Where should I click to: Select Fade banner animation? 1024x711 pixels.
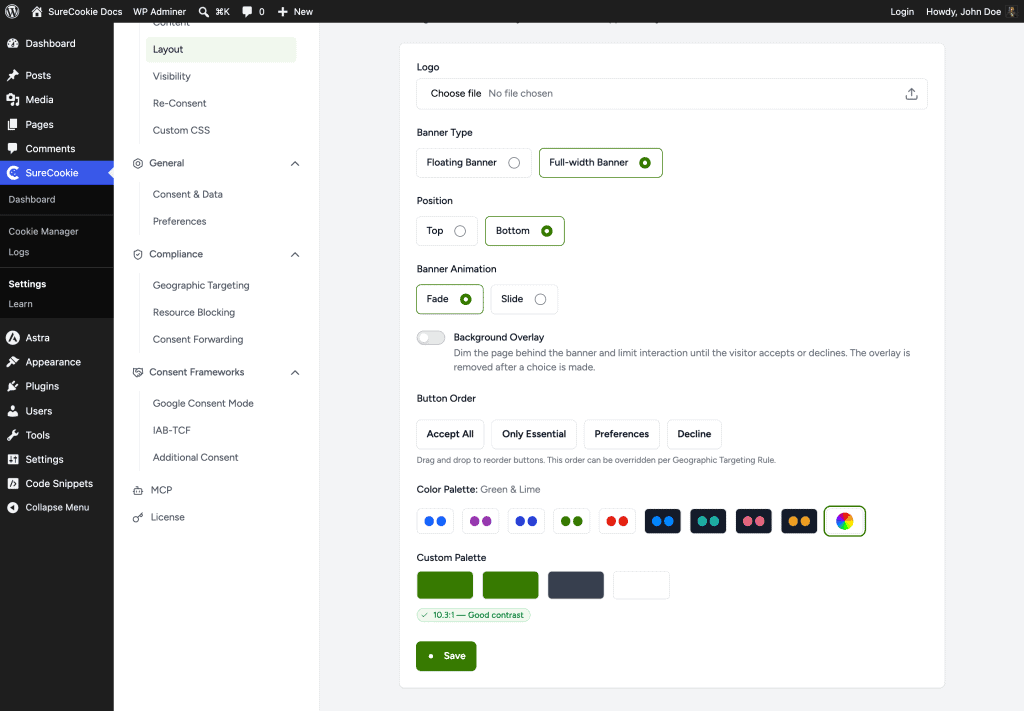point(449,299)
